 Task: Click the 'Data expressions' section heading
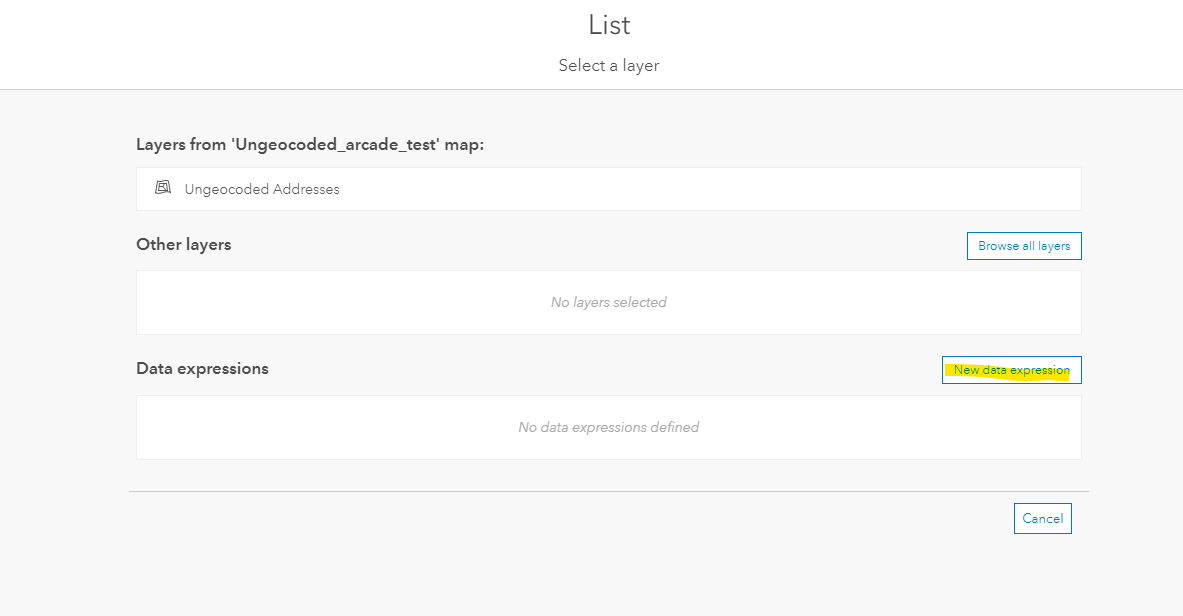tap(202, 368)
